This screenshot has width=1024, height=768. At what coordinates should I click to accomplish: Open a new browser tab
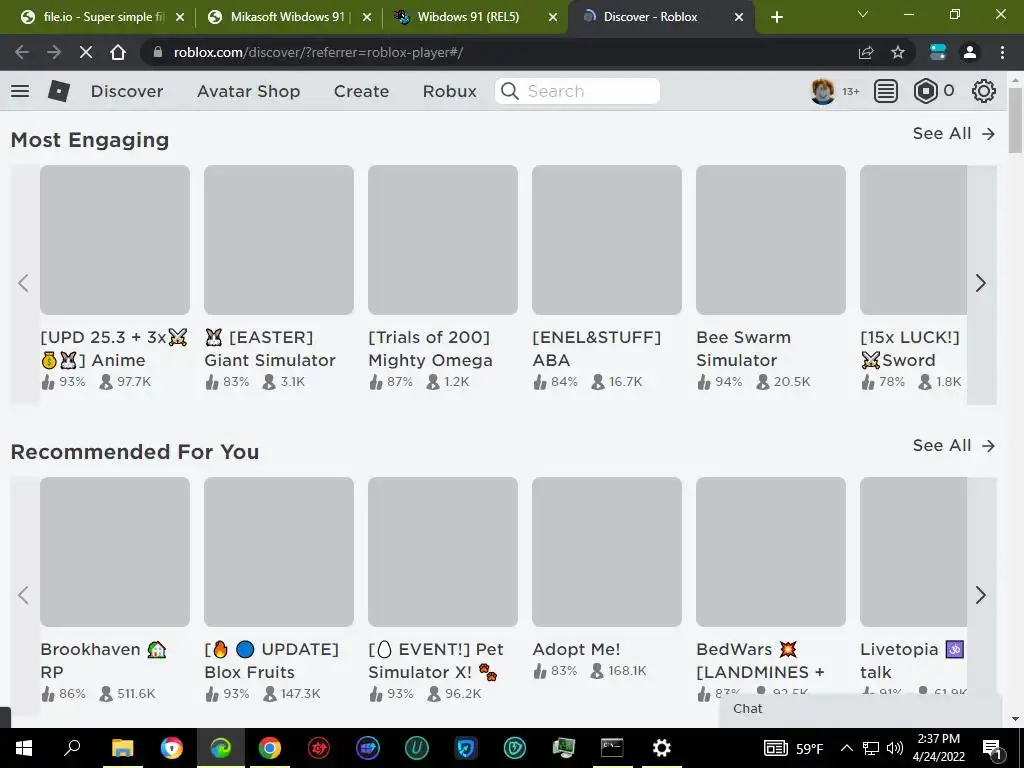tap(776, 17)
